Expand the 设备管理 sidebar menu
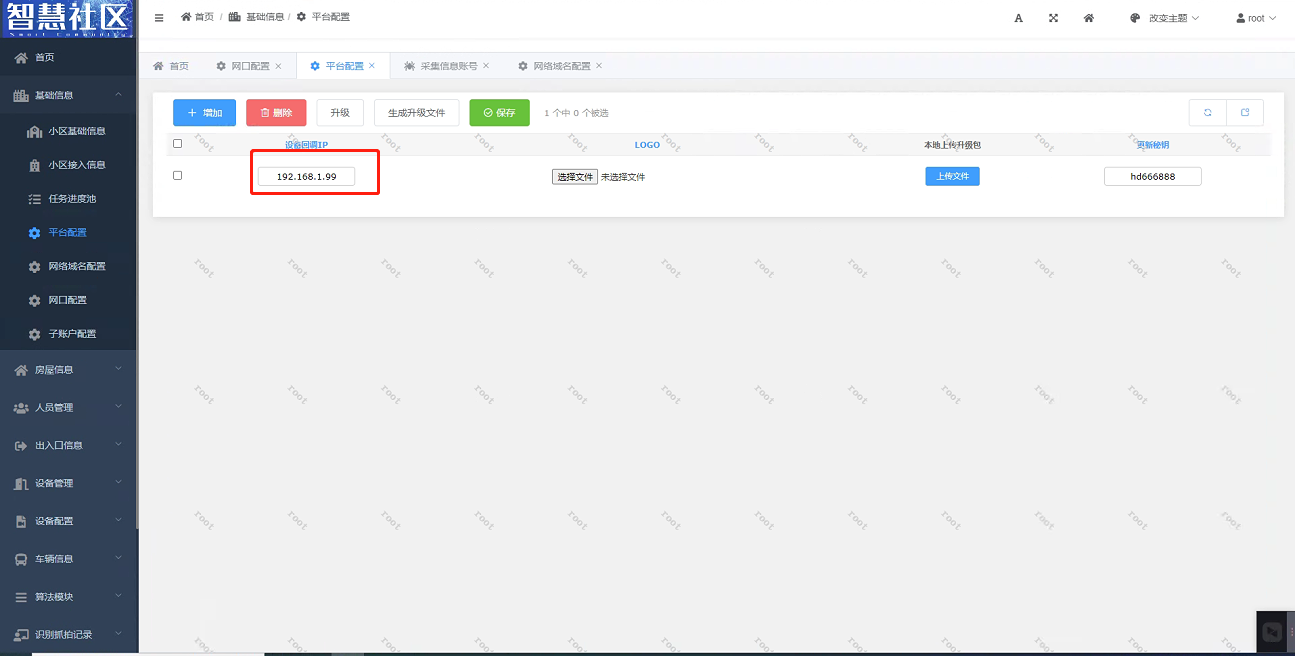The height and width of the screenshot is (656, 1295). coord(68,483)
